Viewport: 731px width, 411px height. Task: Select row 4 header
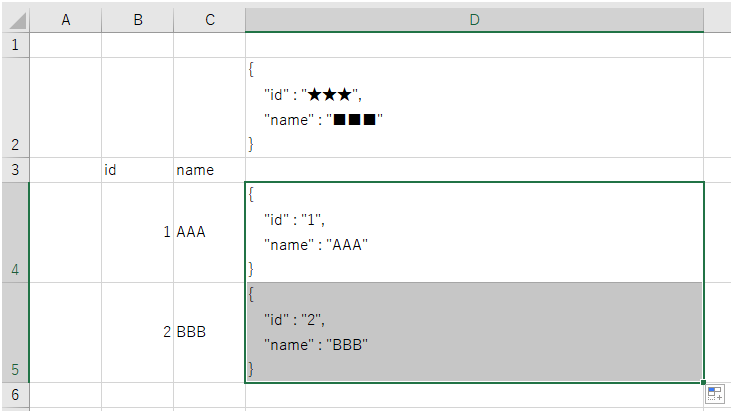15,233
